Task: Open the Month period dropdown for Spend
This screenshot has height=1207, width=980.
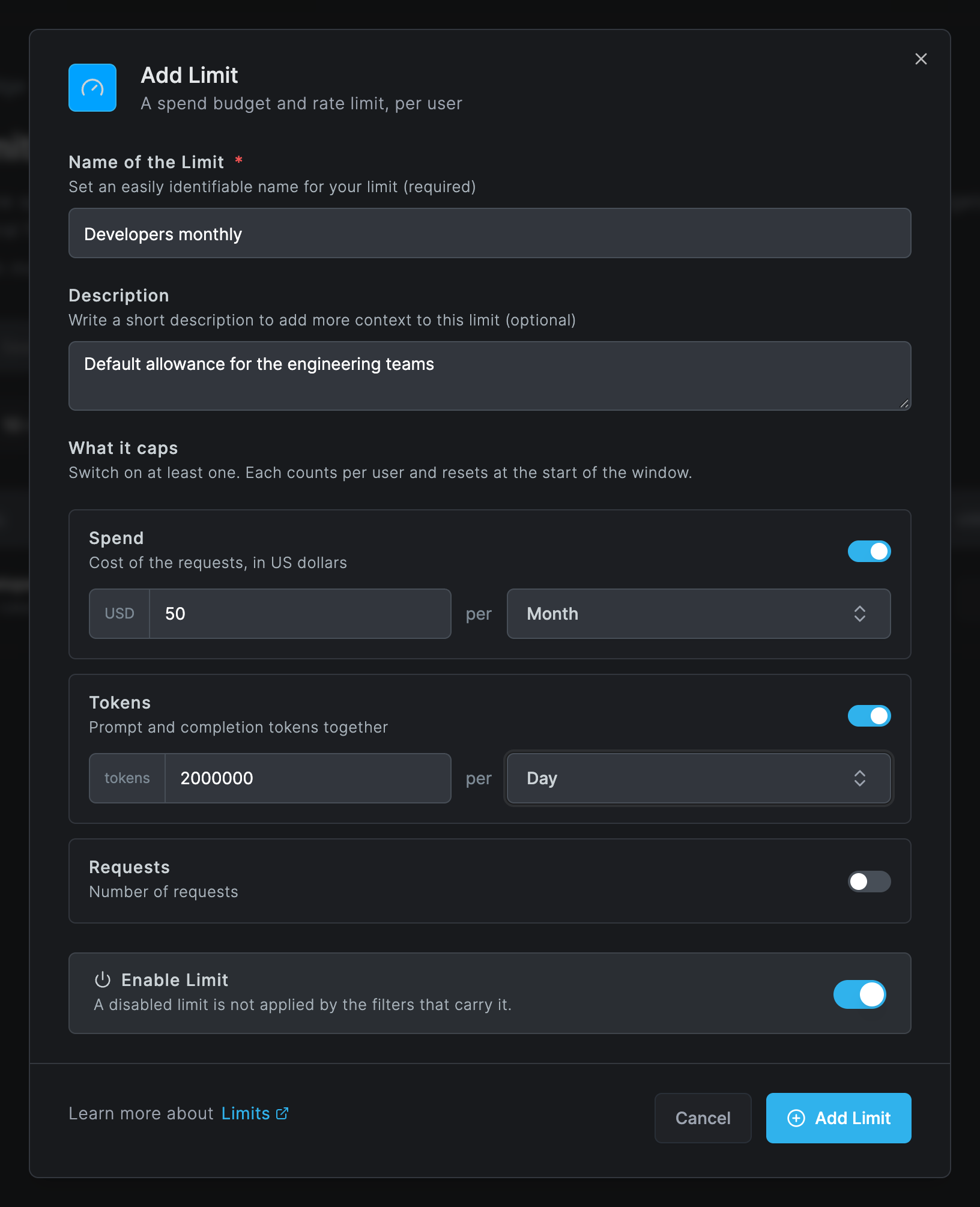Action: [x=698, y=614]
